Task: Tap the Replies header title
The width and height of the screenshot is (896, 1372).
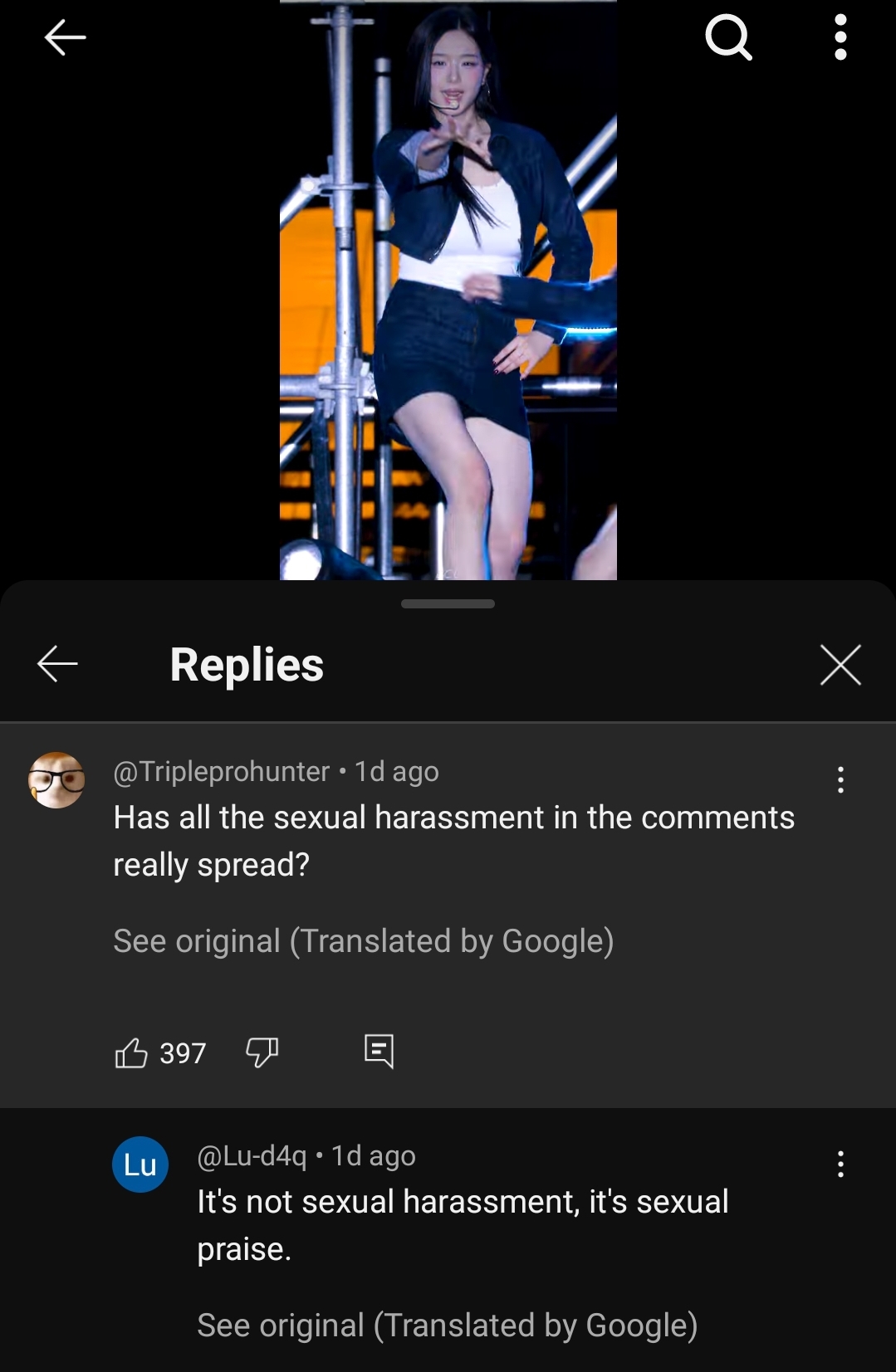Action: 247,665
